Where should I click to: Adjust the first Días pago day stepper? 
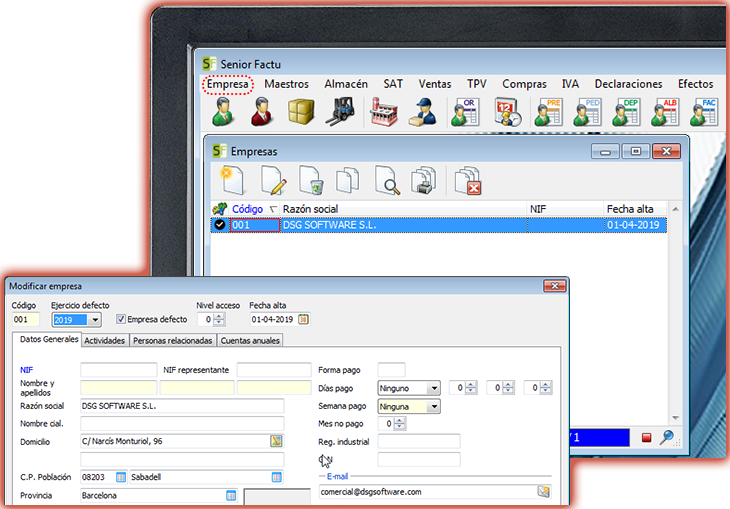(x=471, y=387)
